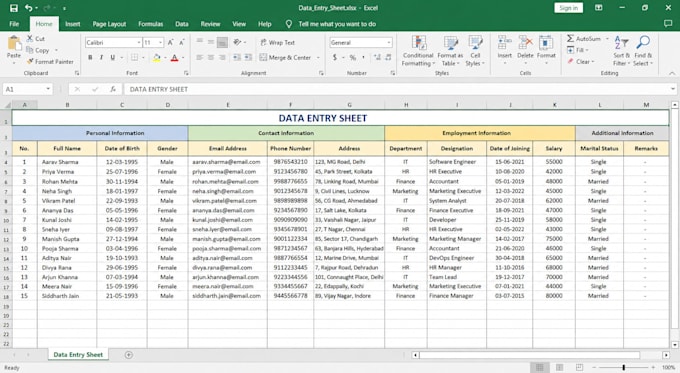Click the Undo arrow icon
Image resolution: width=680 pixels, height=373 pixels.
29,8
